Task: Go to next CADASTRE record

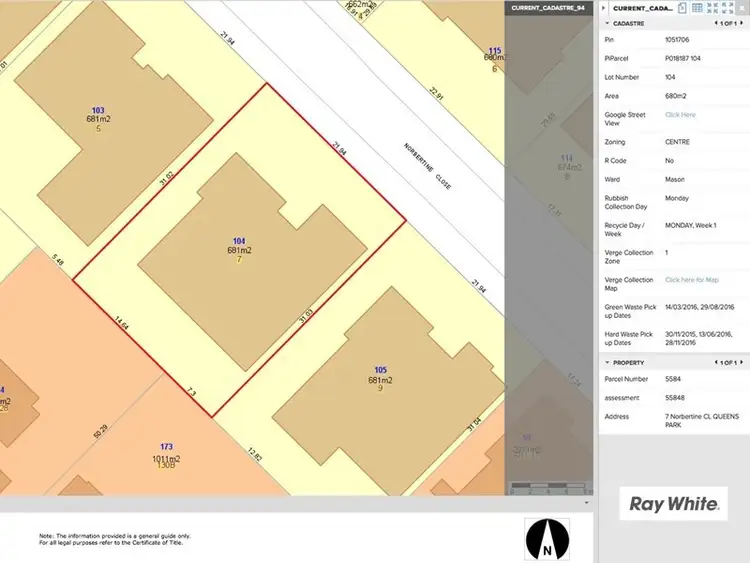Action: click(x=742, y=23)
